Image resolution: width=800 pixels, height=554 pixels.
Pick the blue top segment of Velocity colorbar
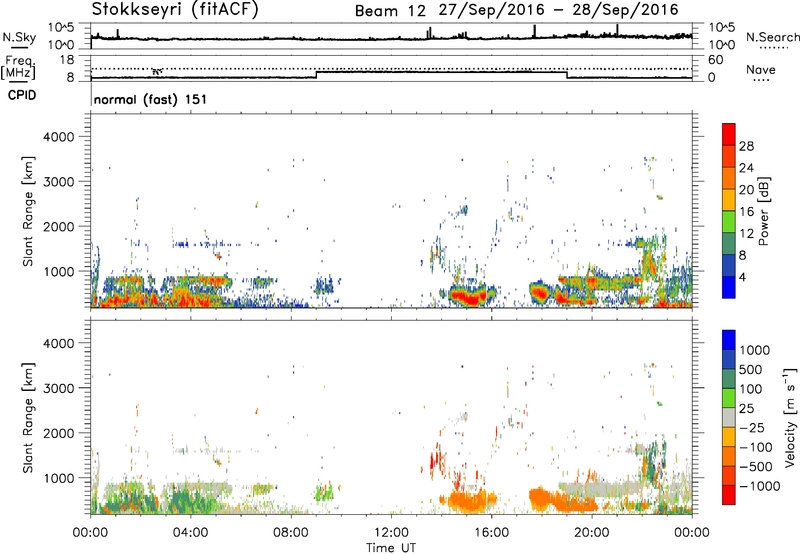pos(729,339)
